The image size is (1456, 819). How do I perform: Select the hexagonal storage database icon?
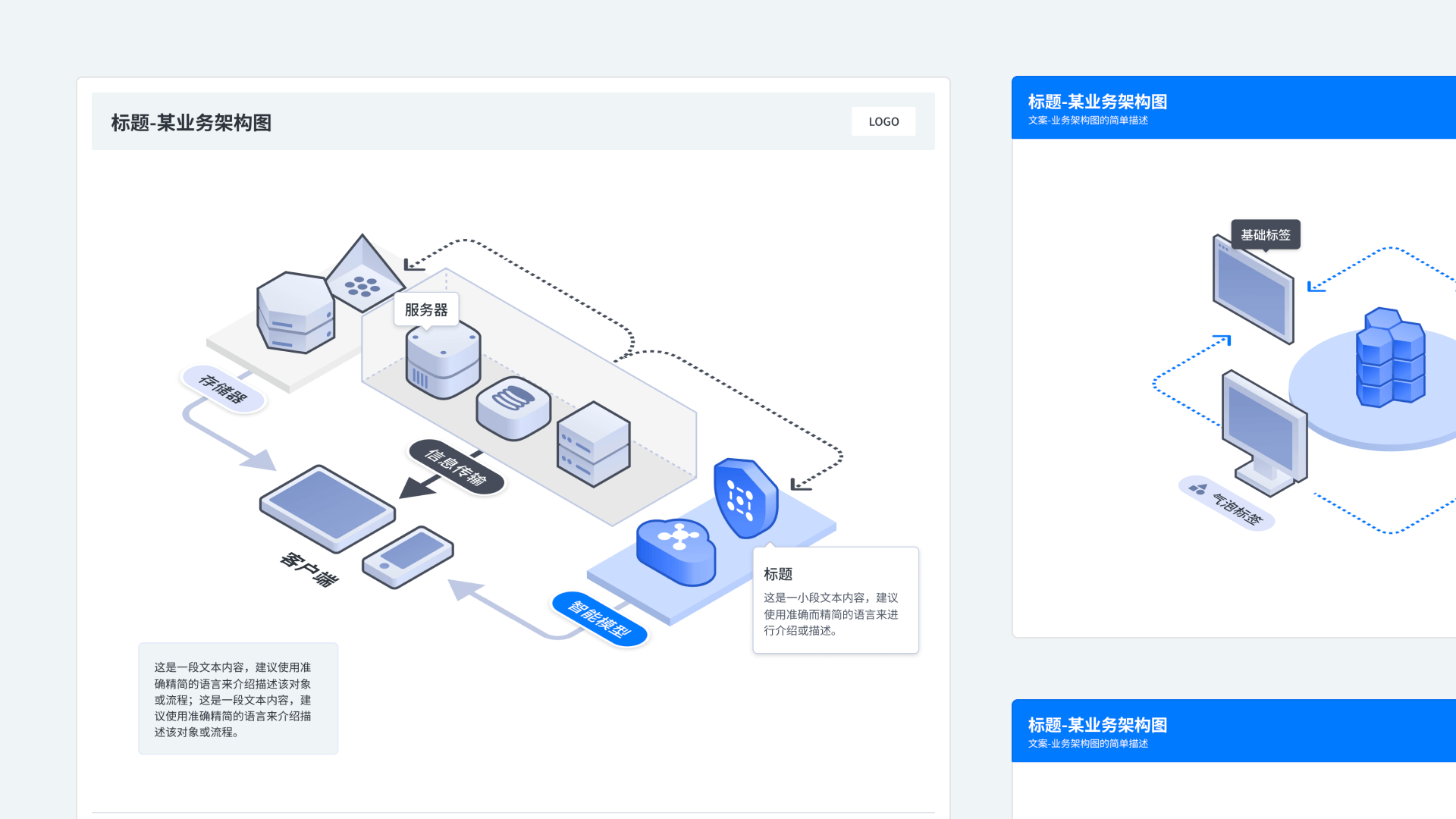pyautogui.click(x=296, y=312)
